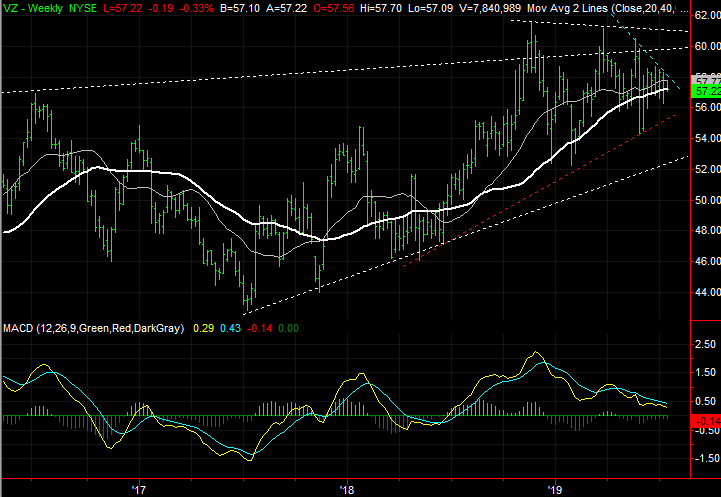Click the 56.00 price axis label
This screenshot has width=721, height=497.
click(x=707, y=107)
